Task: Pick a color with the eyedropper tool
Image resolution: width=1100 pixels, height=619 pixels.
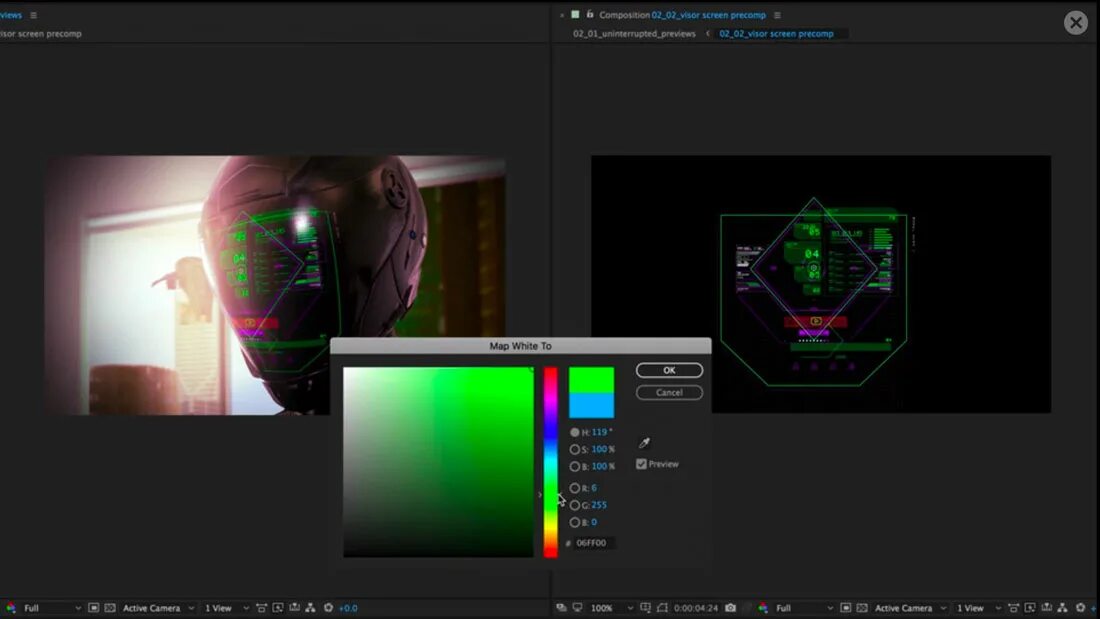Action: coord(644,443)
